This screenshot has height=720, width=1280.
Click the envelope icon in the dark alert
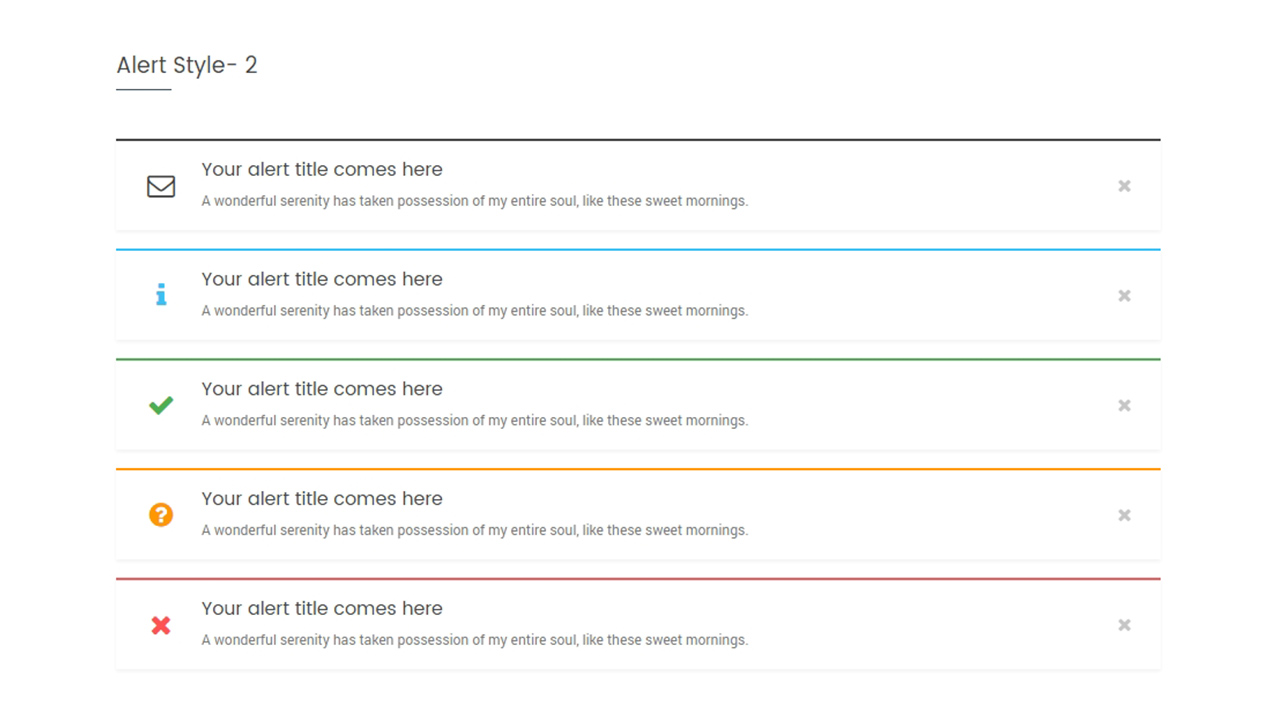pos(161,186)
